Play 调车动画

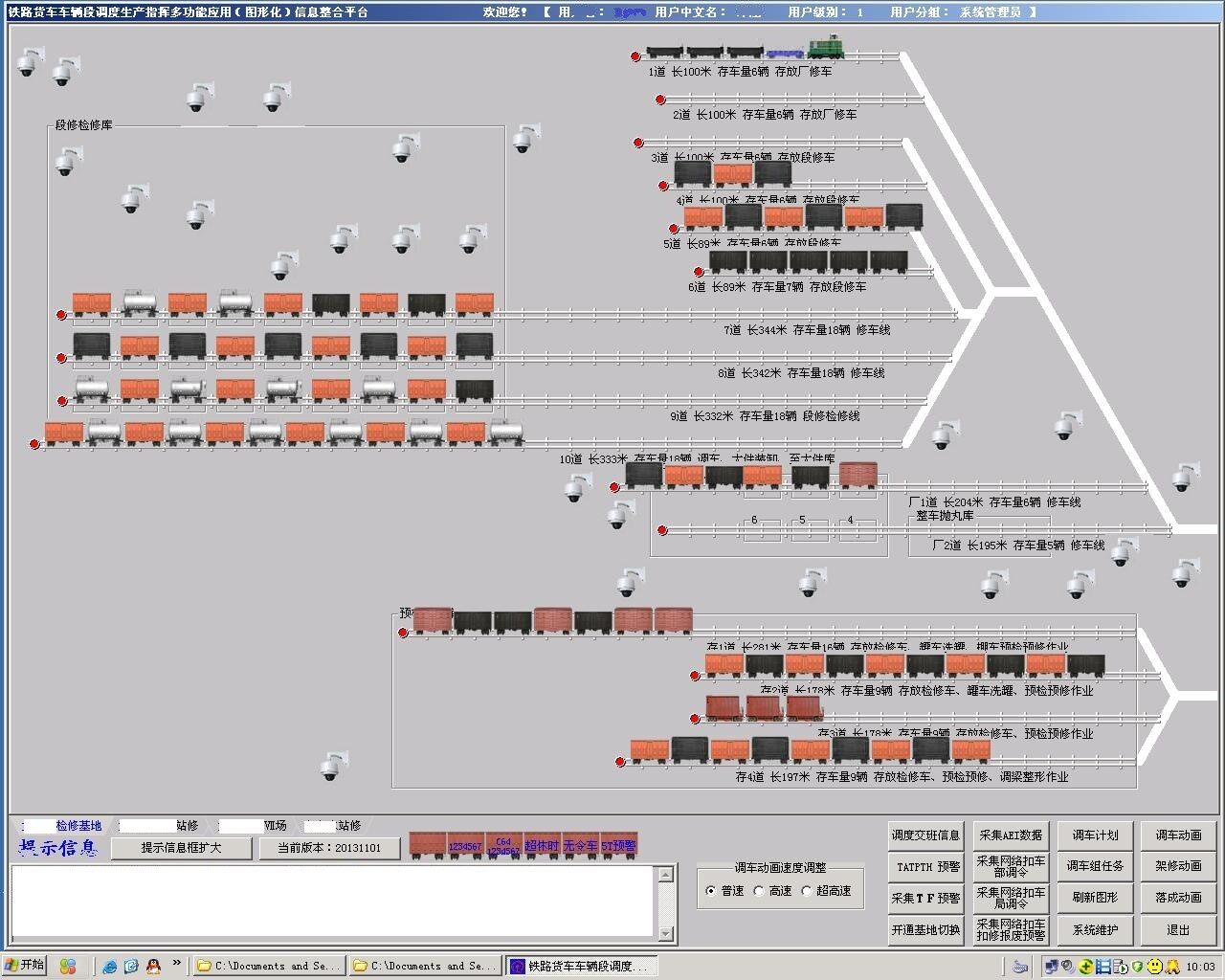(x=1178, y=835)
